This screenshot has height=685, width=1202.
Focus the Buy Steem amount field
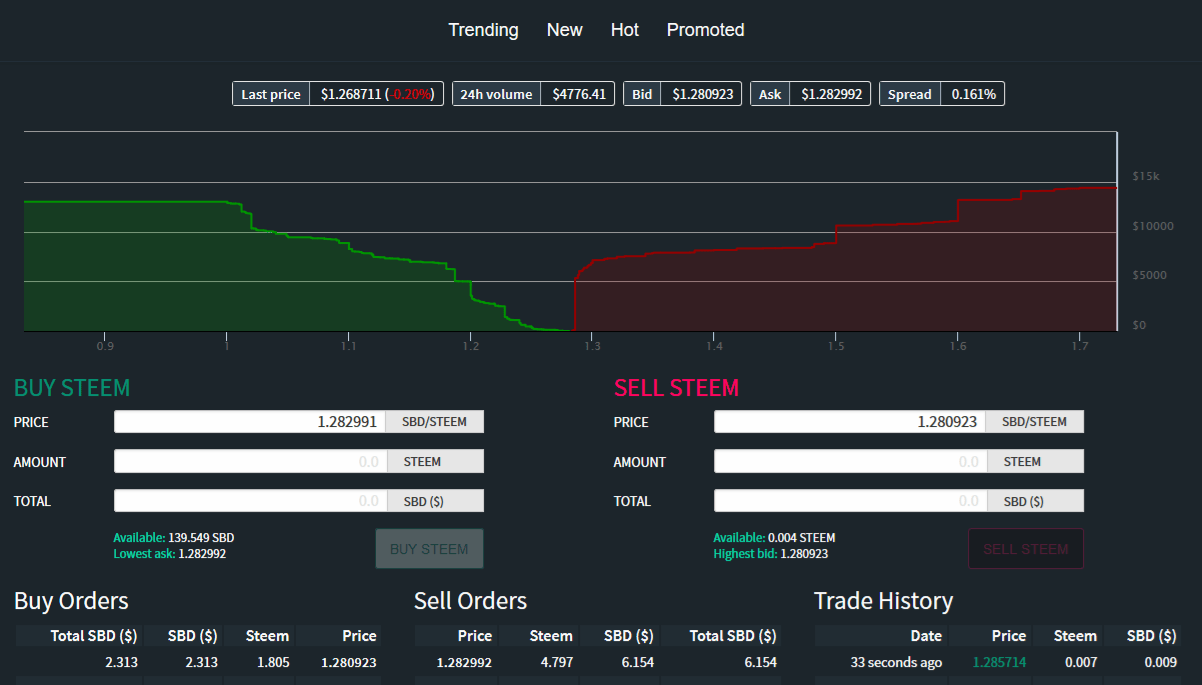(x=250, y=462)
